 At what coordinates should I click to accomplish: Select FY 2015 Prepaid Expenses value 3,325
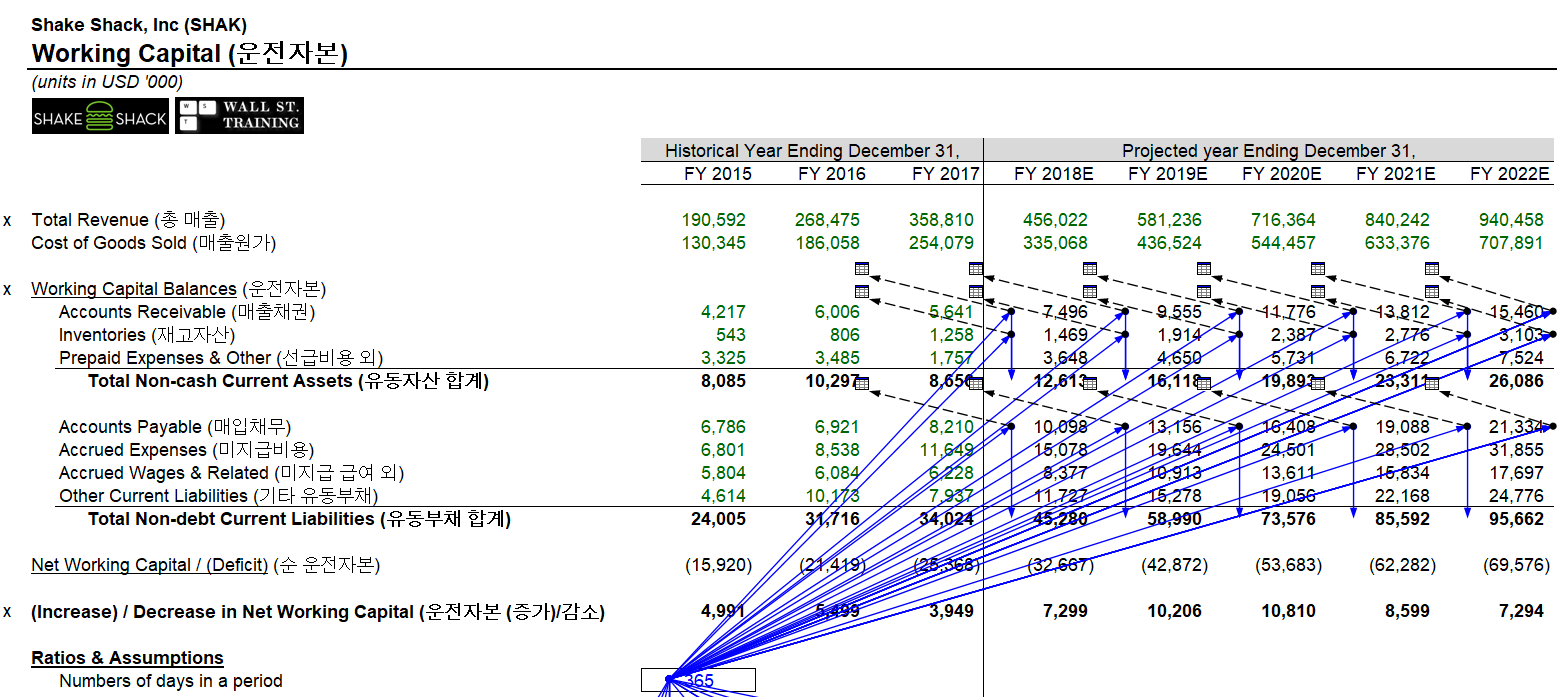[x=723, y=358]
